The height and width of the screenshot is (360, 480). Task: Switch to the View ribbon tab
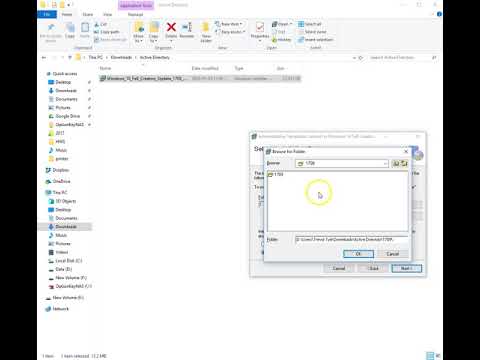(107, 14)
